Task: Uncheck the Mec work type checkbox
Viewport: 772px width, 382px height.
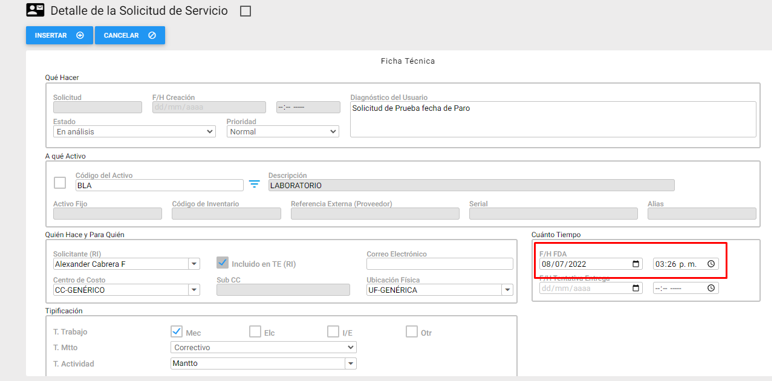Action: [x=176, y=331]
